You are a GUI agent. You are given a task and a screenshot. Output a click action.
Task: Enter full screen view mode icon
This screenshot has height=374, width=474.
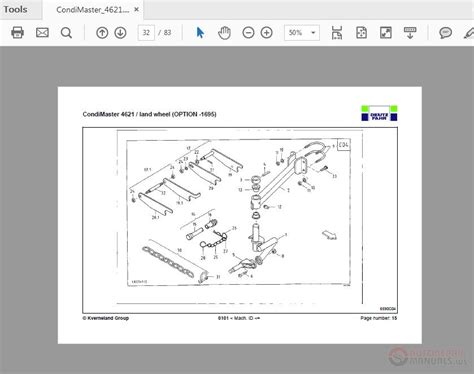386,33
